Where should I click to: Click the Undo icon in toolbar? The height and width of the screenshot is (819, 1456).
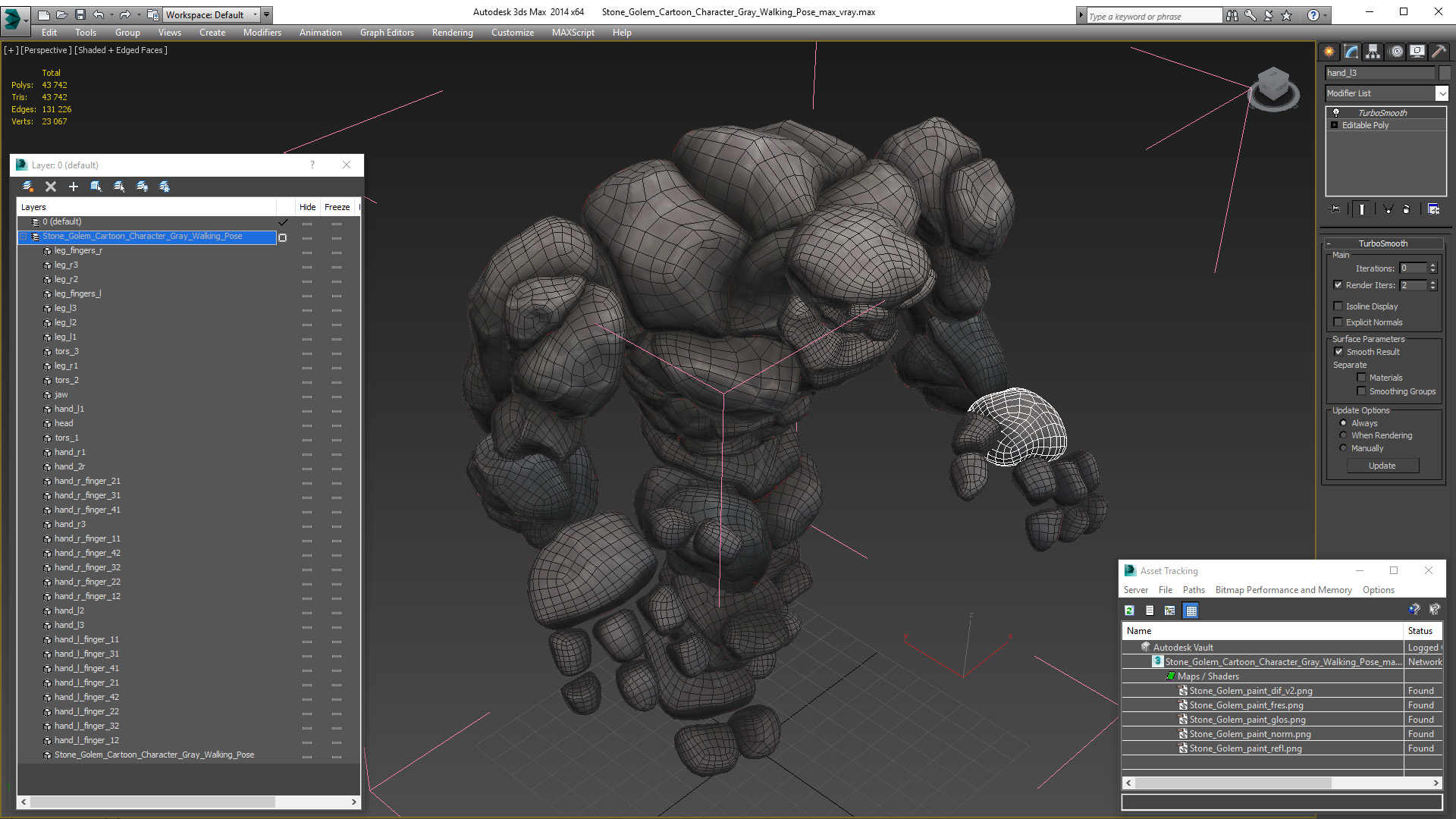coord(98,14)
